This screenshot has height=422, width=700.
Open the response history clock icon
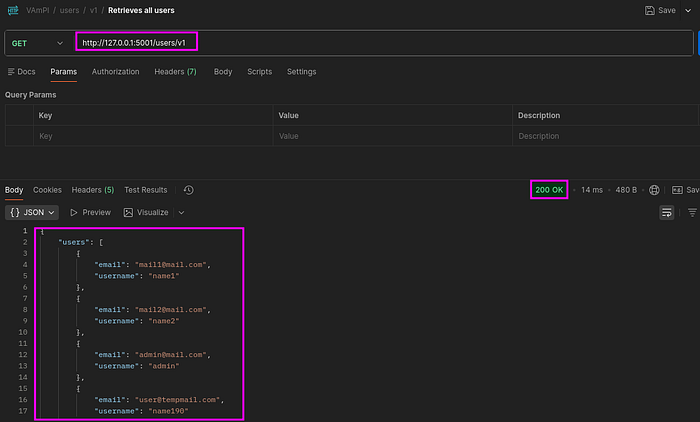(x=188, y=190)
